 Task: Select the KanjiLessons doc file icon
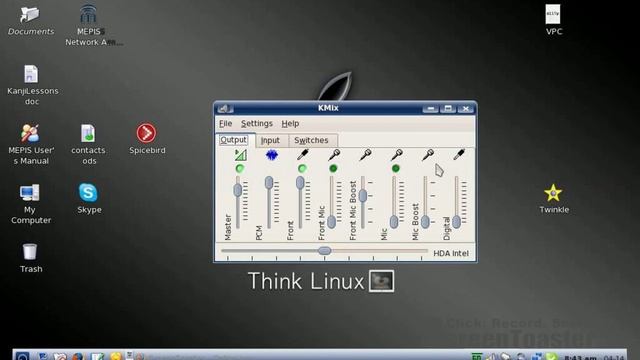(31, 74)
